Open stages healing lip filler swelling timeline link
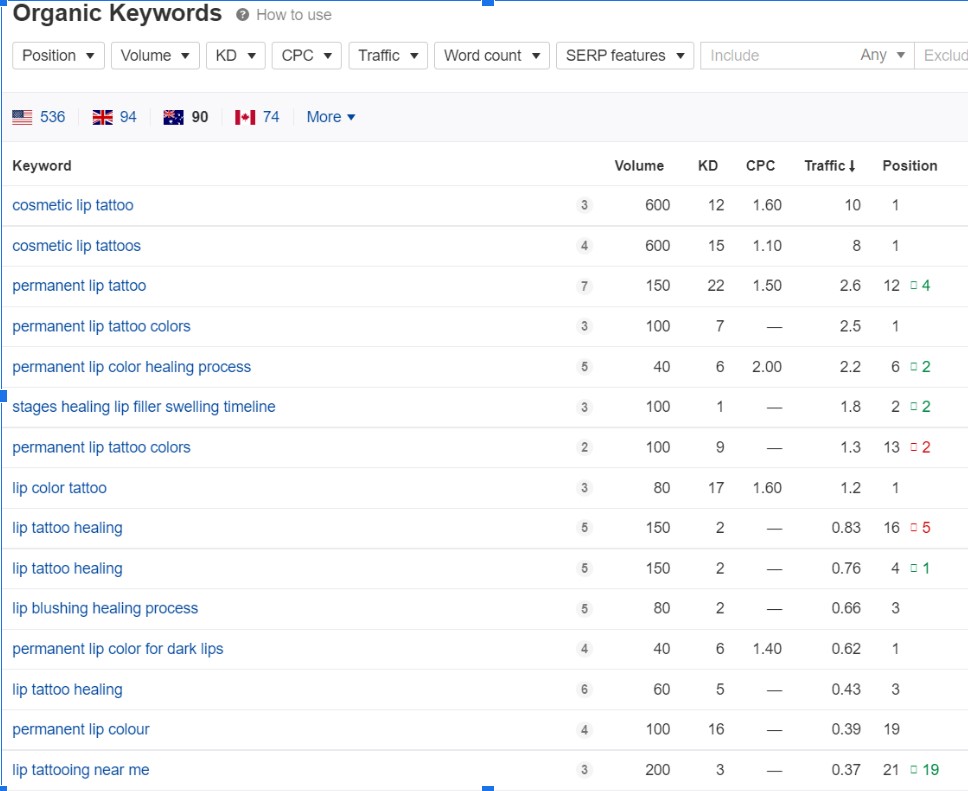 [x=144, y=407]
